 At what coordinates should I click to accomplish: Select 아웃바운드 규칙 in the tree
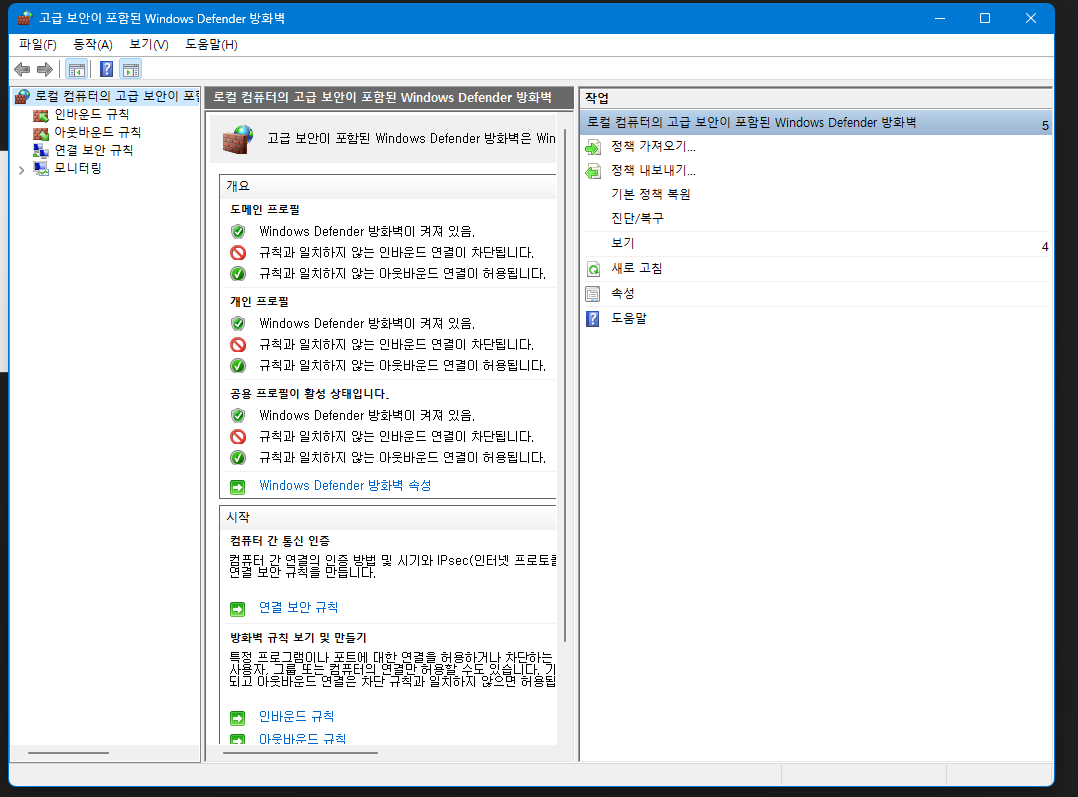pyautogui.click(x=98, y=132)
